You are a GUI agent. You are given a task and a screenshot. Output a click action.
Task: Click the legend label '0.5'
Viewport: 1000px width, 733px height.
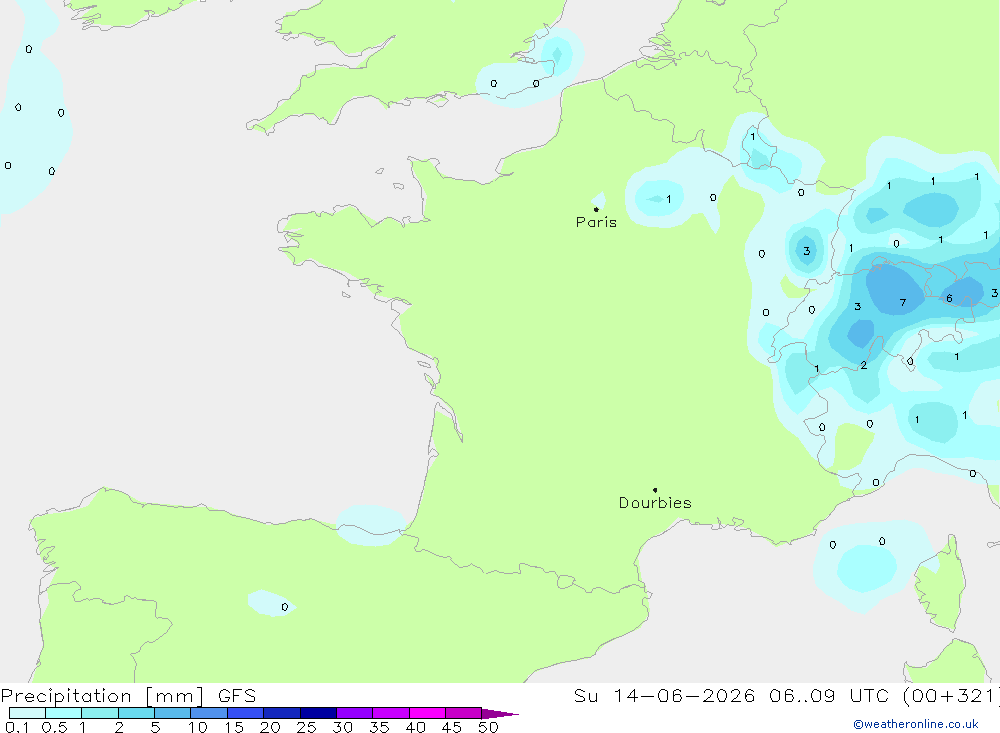54,727
